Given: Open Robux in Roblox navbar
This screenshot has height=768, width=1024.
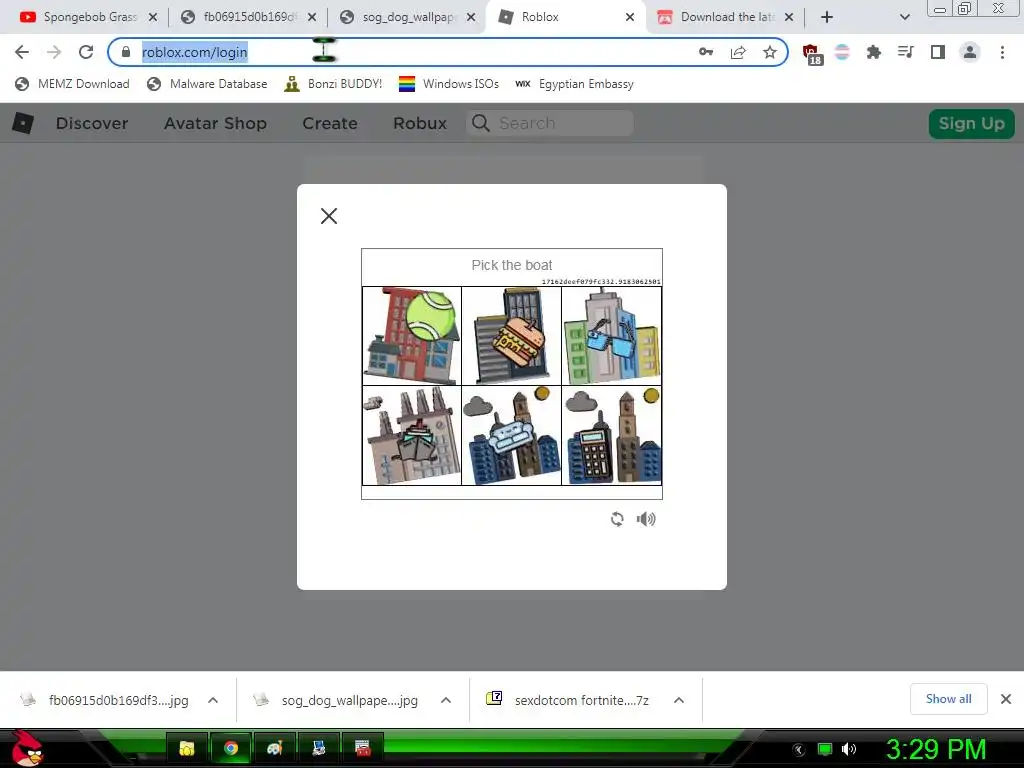Looking at the screenshot, I should (420, 123).
